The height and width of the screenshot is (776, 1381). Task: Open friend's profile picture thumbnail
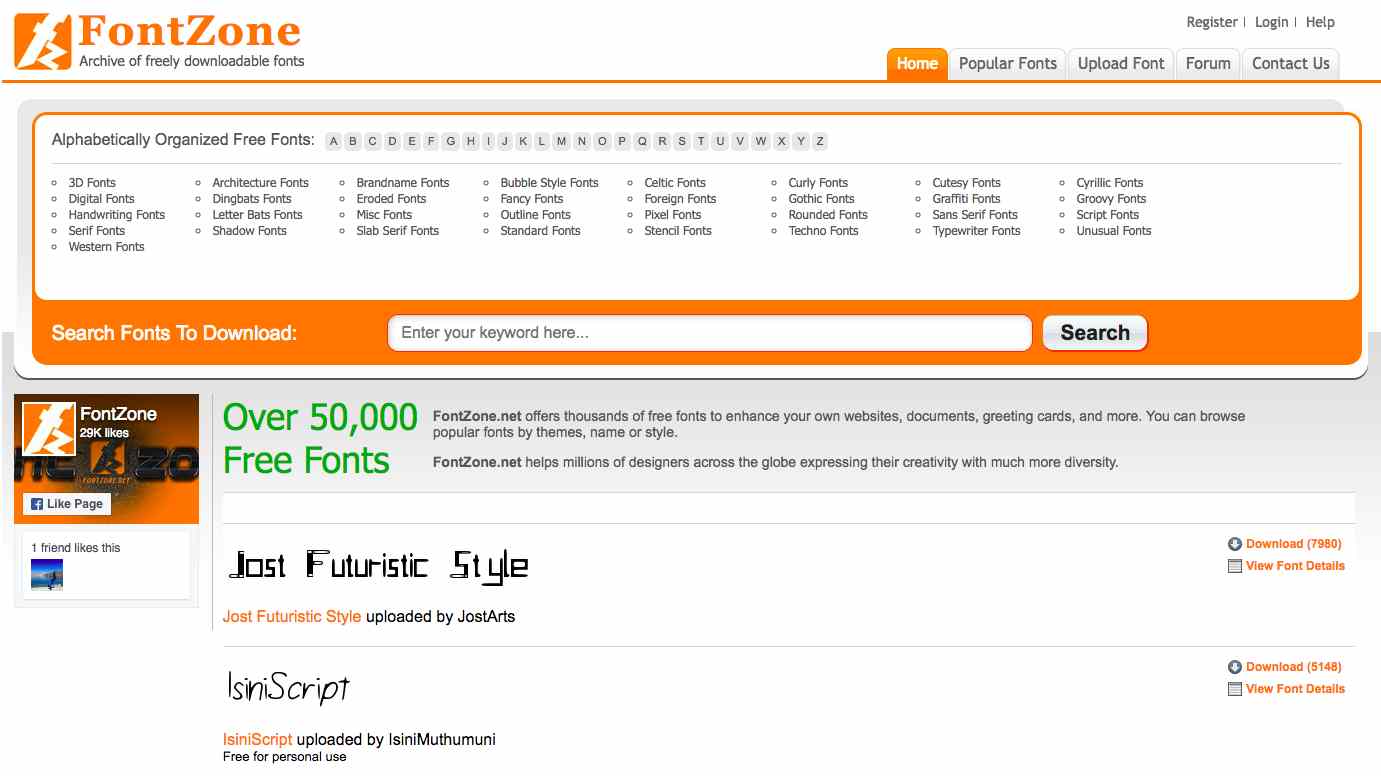pos(47,574)
